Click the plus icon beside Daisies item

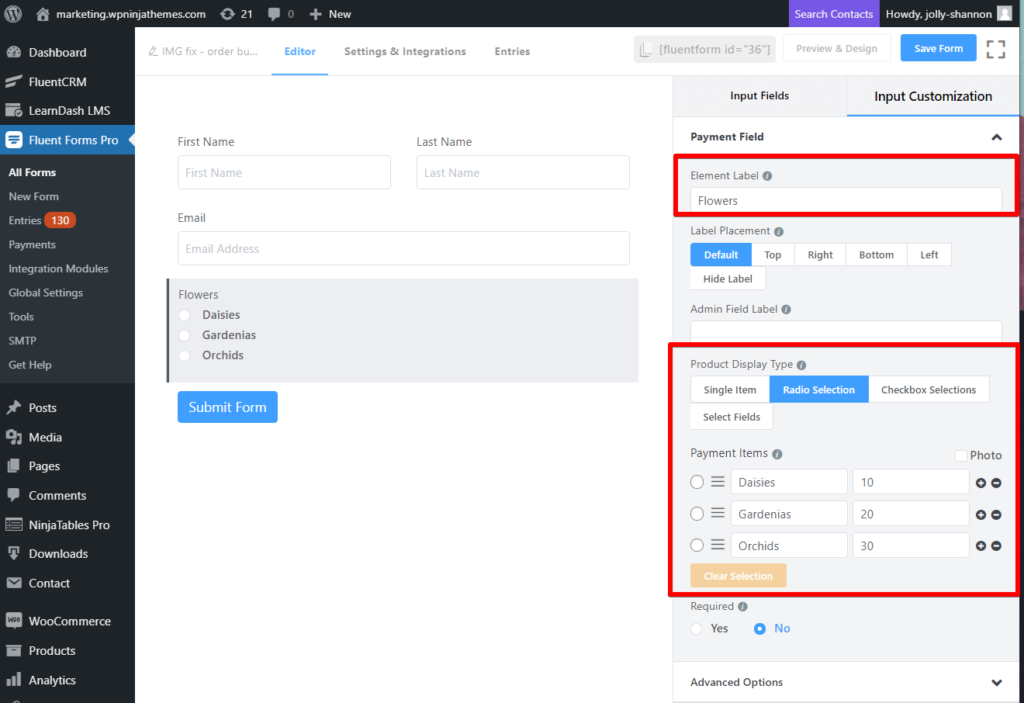980,482
